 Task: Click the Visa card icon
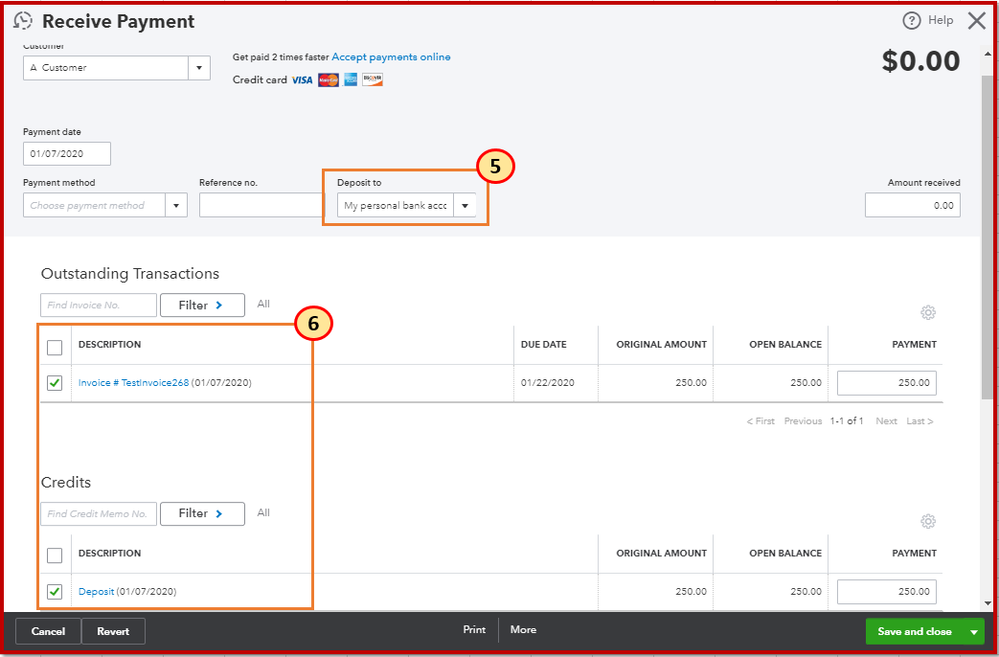tap(303, 80)
